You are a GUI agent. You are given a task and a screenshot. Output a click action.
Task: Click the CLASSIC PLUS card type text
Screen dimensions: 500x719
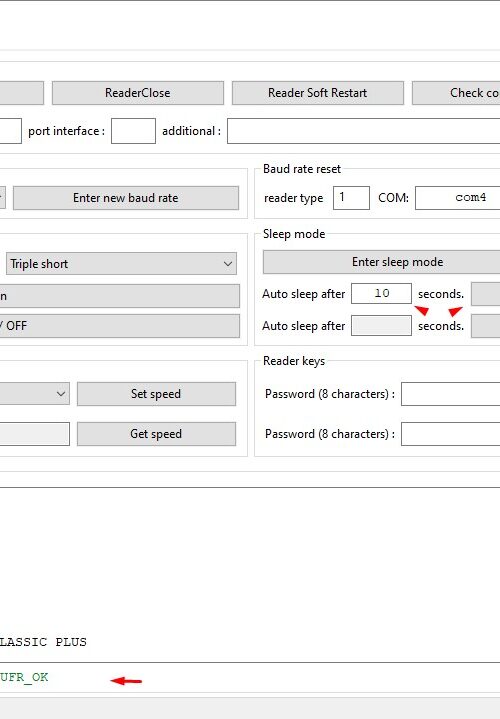pos(43,642)
